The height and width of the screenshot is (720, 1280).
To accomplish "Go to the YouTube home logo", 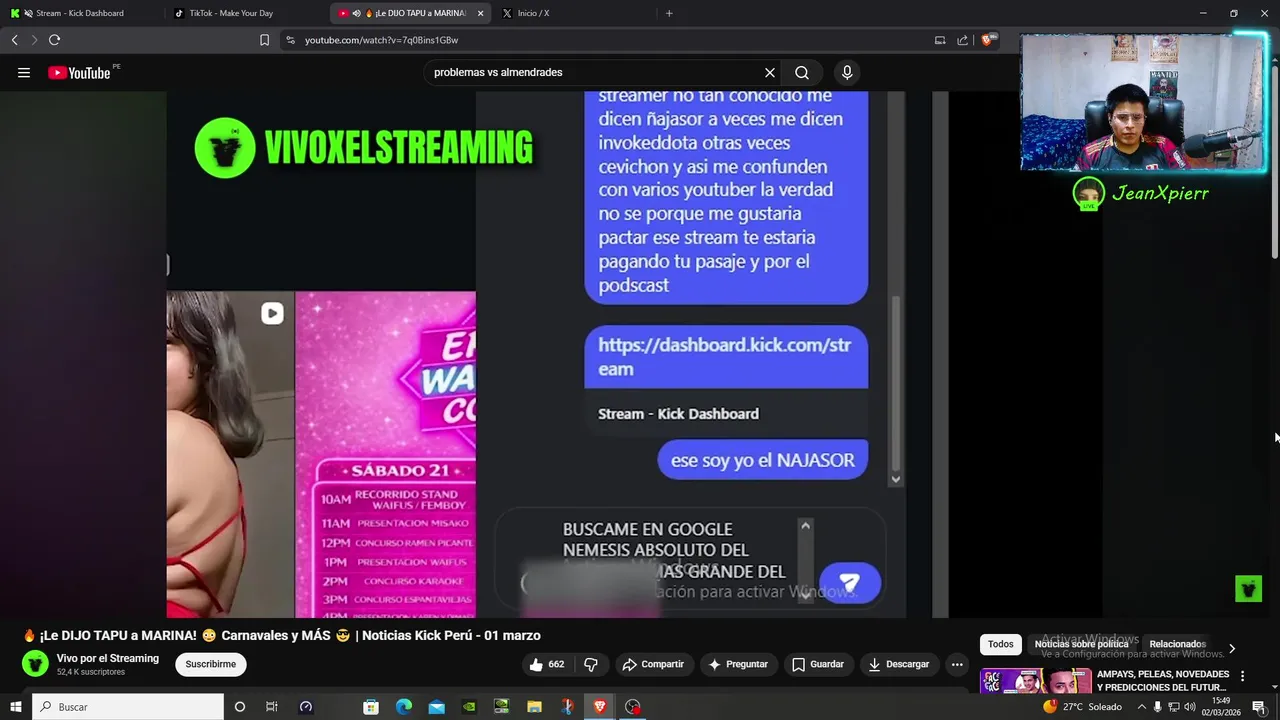I will coord(79,73).
